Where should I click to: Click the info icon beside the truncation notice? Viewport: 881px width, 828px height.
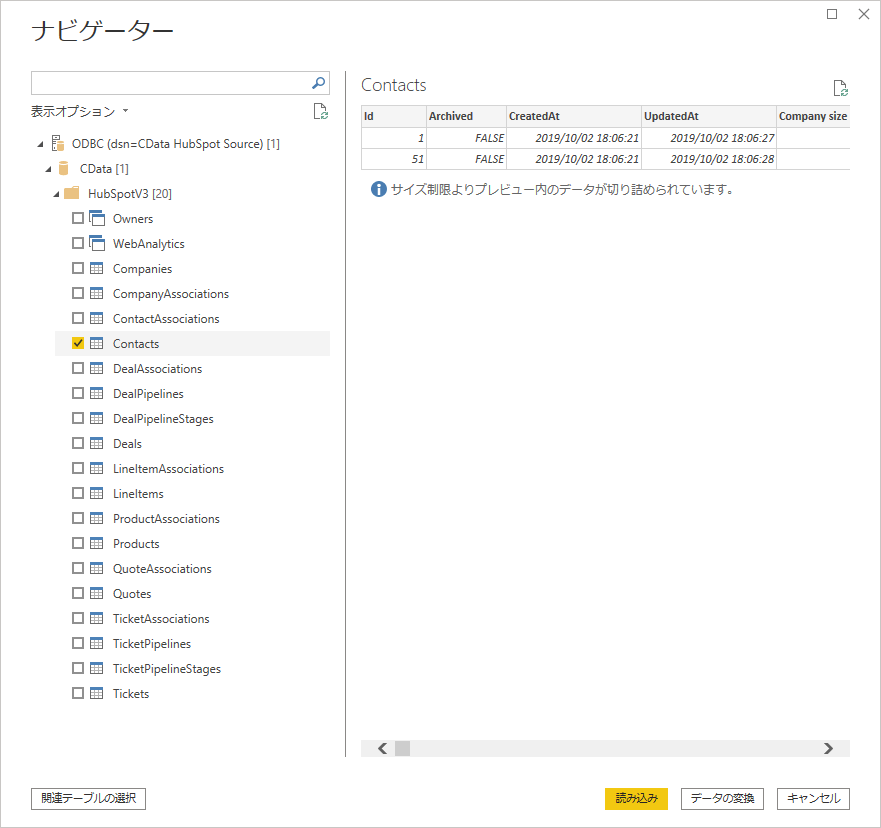click(379, 189)
